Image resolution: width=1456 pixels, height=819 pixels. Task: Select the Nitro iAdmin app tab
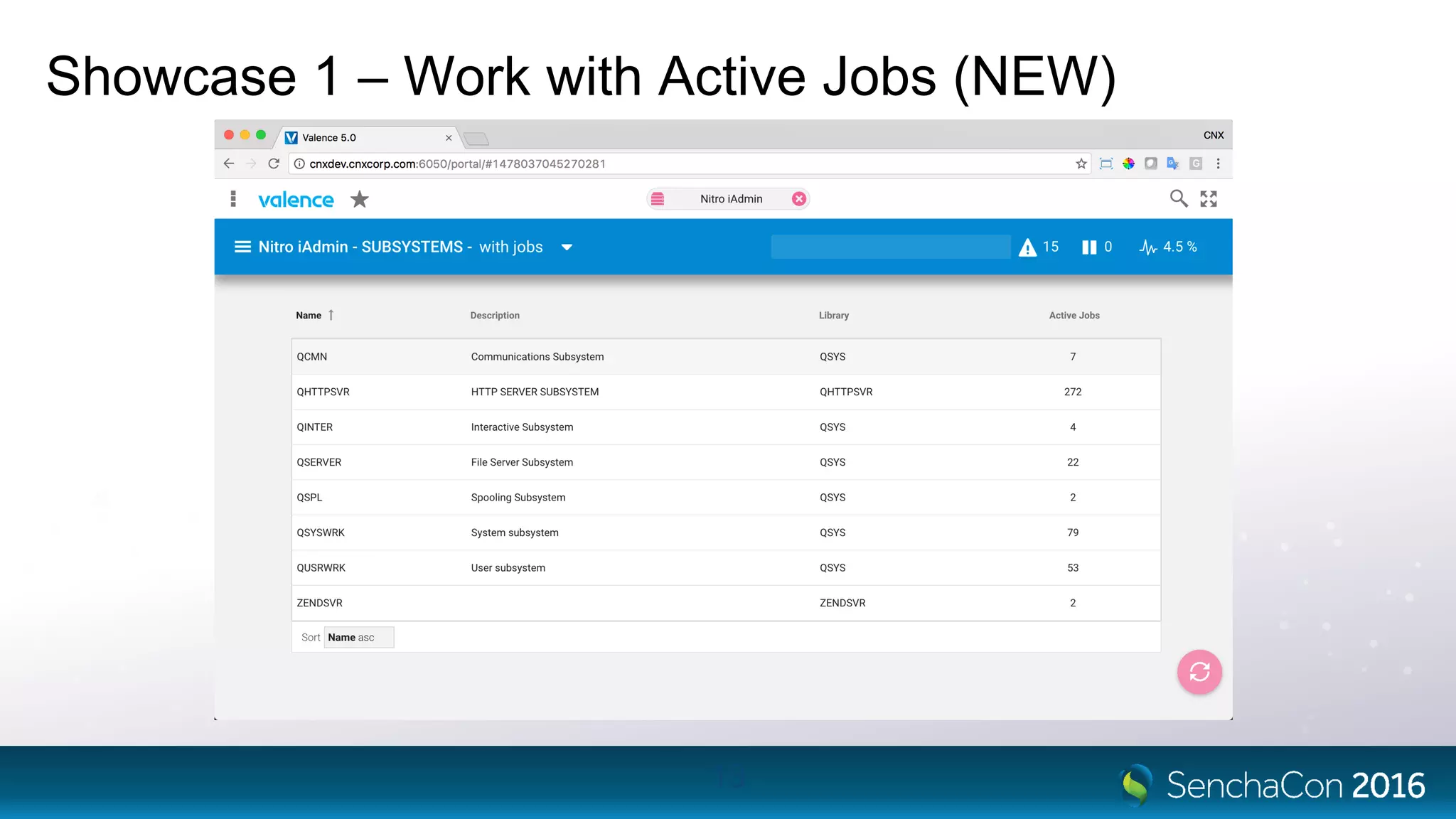point(728,199)
